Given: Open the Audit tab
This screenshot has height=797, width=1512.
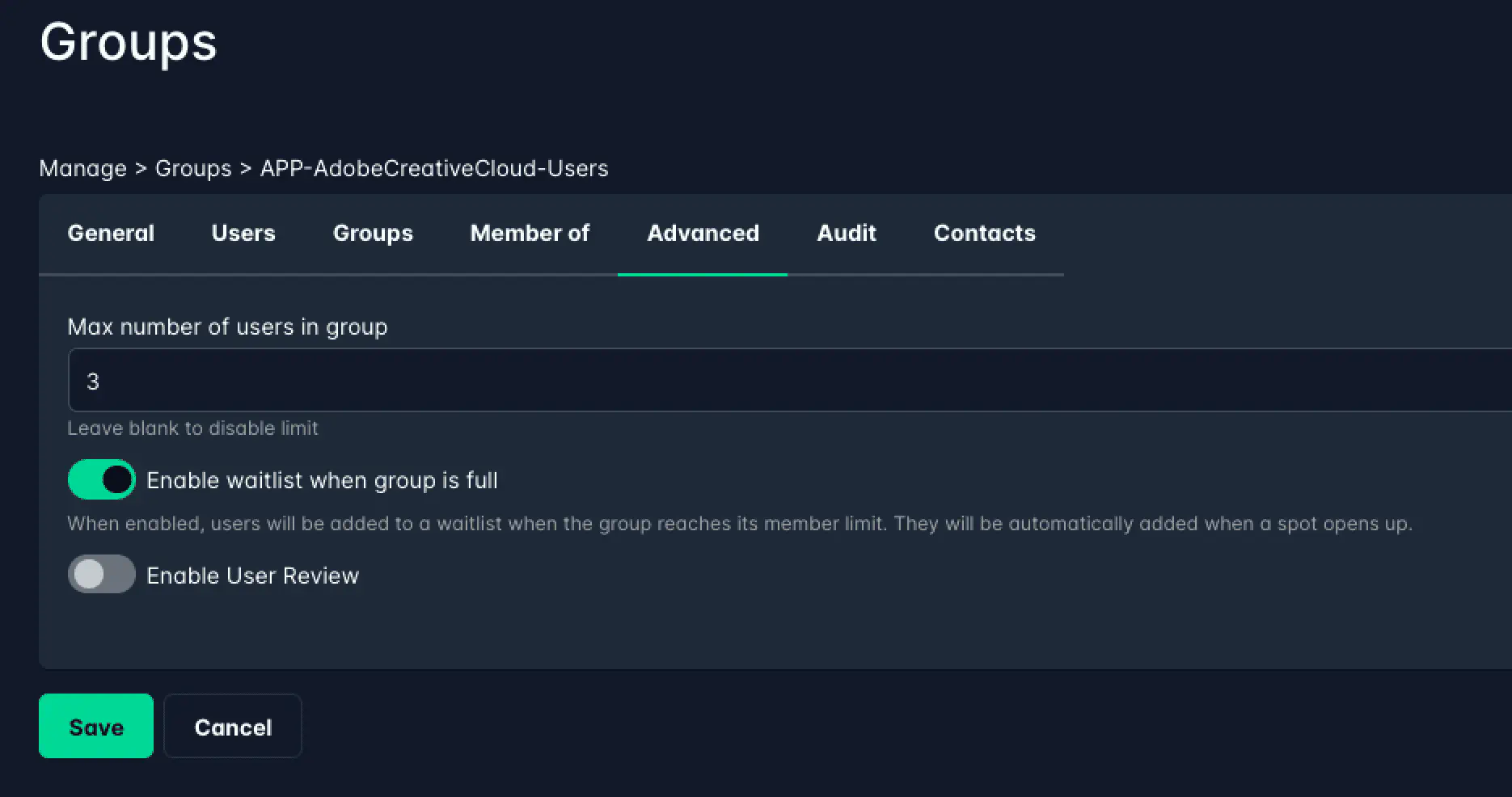Looking at the screenshot, I should click(x=847, y=234).
